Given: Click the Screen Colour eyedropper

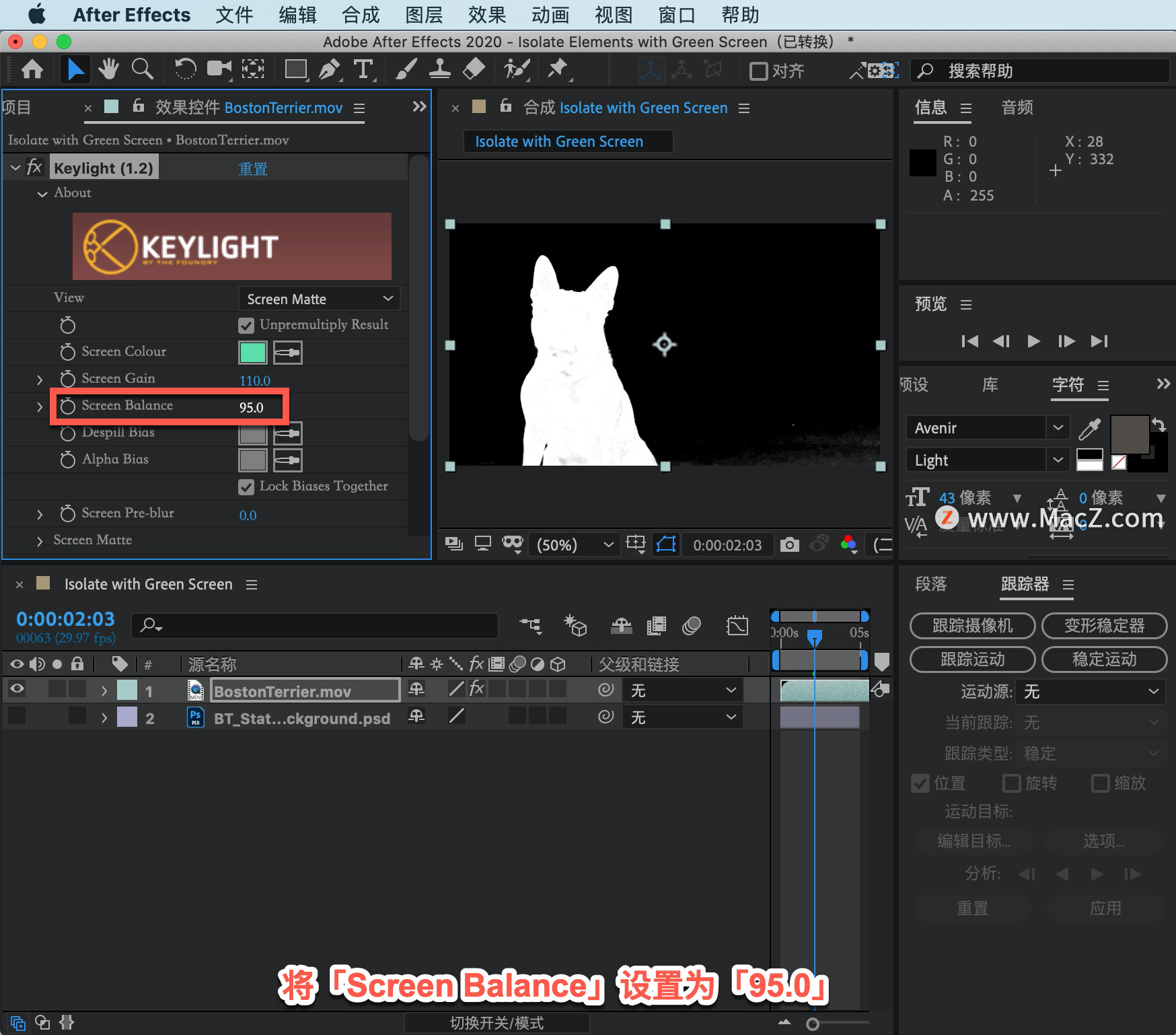Looking at the screenshot, I should (x=287, y=352).
